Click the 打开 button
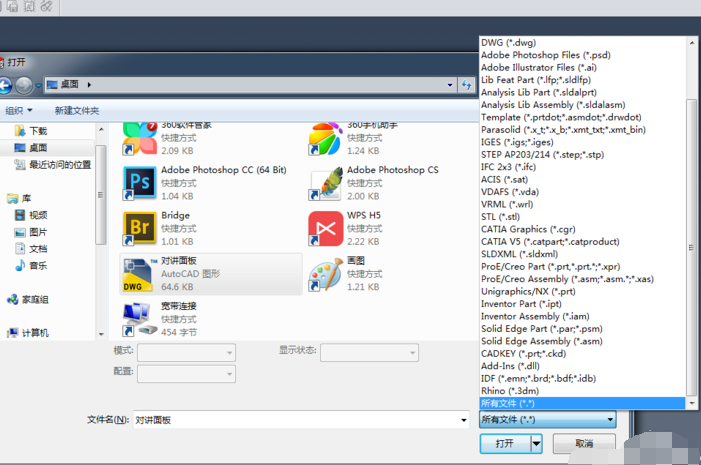Viewport: 701px width, 465px height. 505,444
